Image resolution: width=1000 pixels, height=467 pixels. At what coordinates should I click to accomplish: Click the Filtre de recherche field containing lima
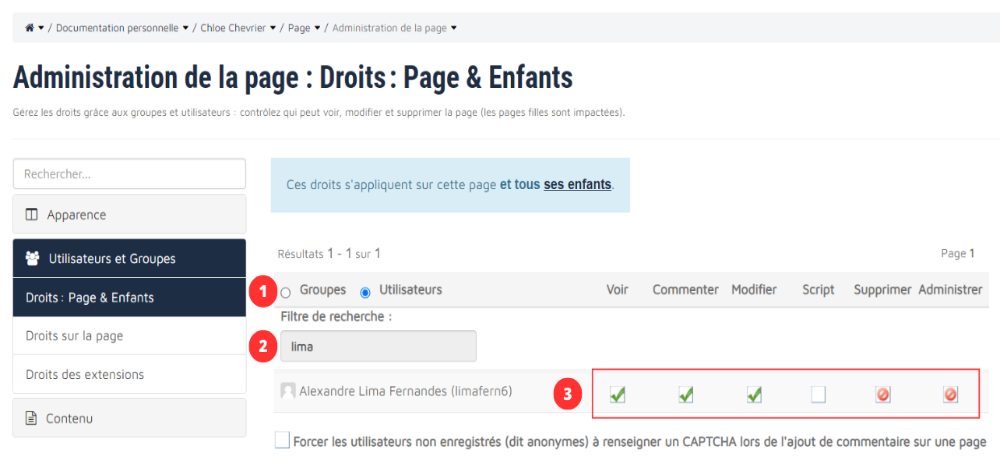[x=378, y=346]
